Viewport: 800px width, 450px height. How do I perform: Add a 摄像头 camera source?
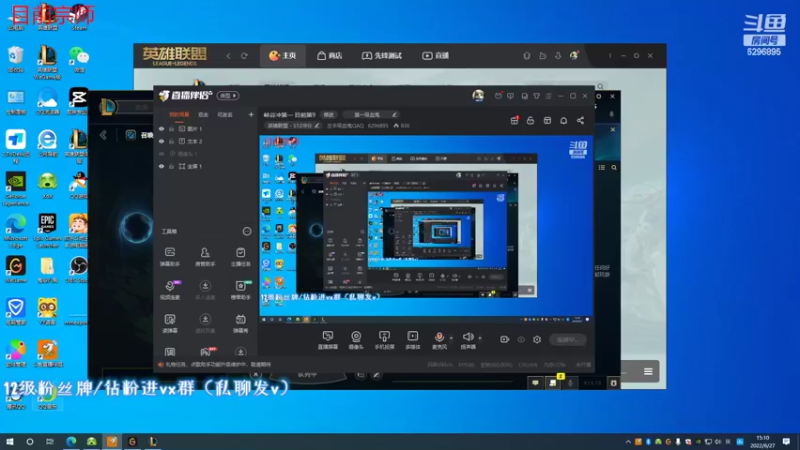[356, 340]
